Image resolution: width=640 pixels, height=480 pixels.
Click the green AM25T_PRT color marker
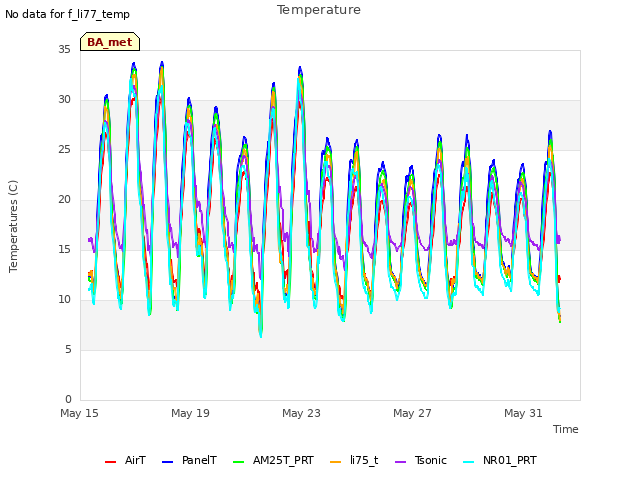tap(239, 462)
